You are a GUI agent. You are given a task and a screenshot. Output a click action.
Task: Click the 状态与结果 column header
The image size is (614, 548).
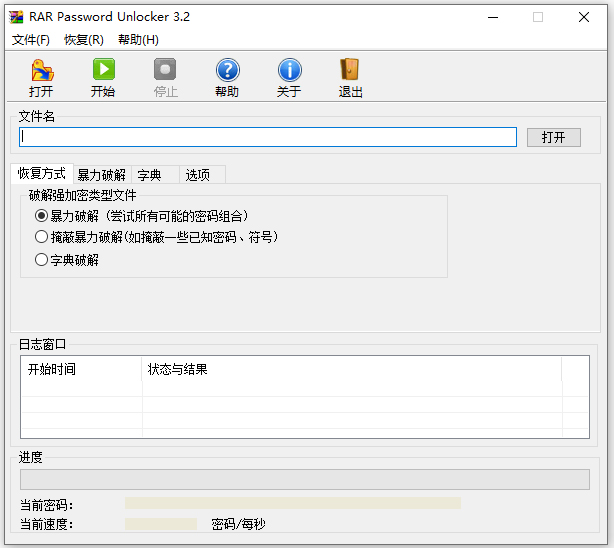point(352,369)
